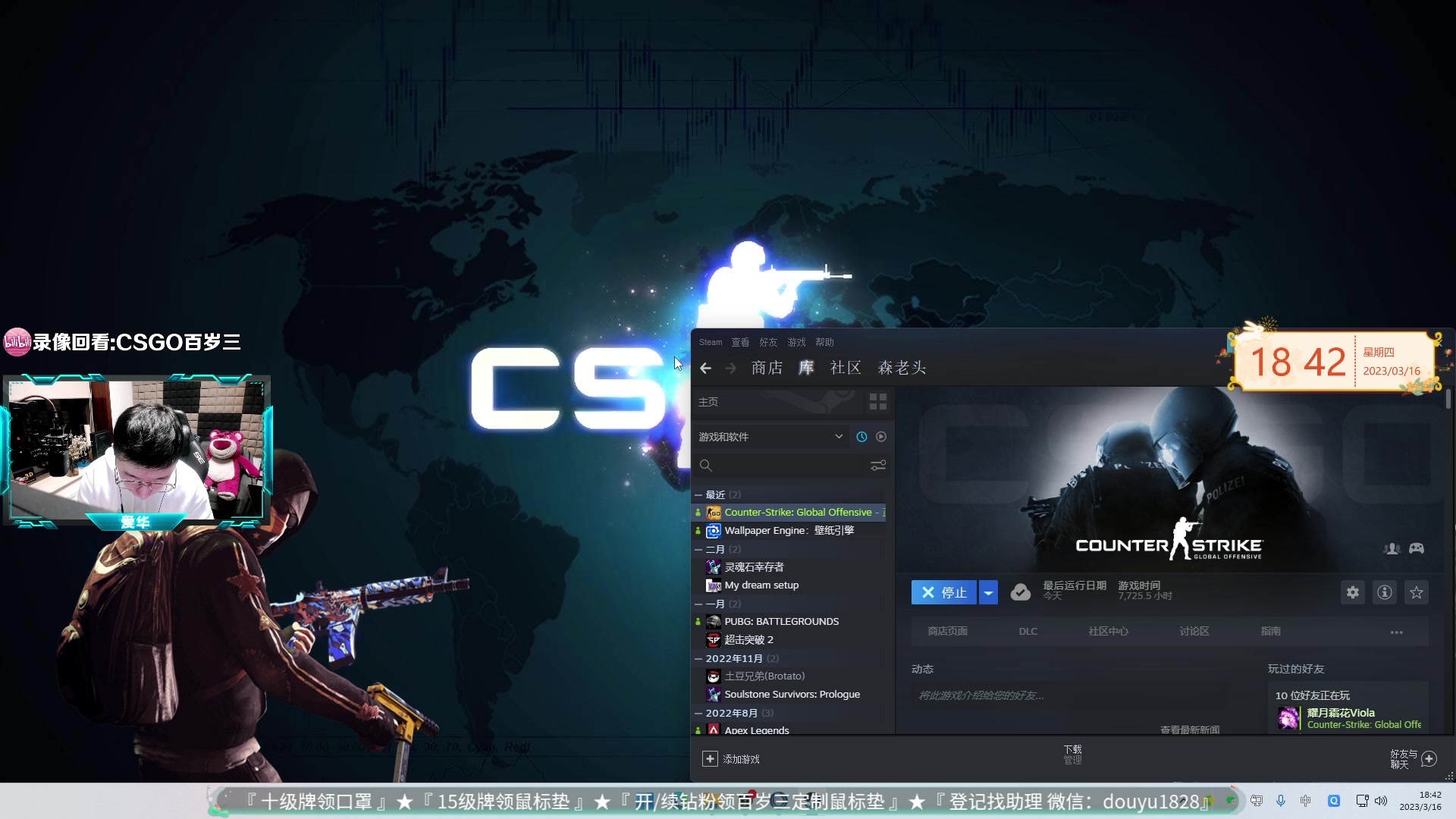Open more options ellipsis in game tabs
Screen dimensions: 1456x819
(1396, 632)
